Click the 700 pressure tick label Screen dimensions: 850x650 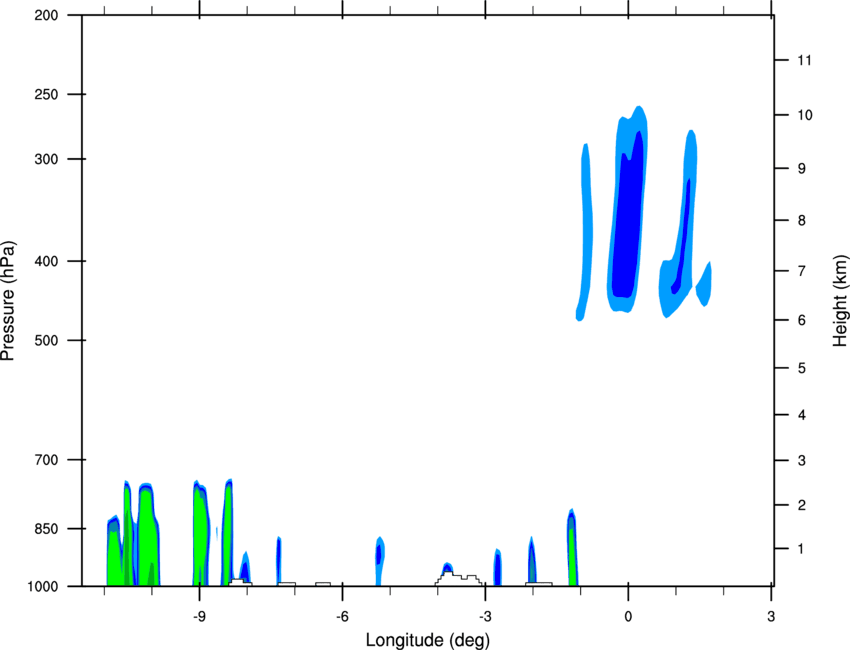[x=46, y=460]
